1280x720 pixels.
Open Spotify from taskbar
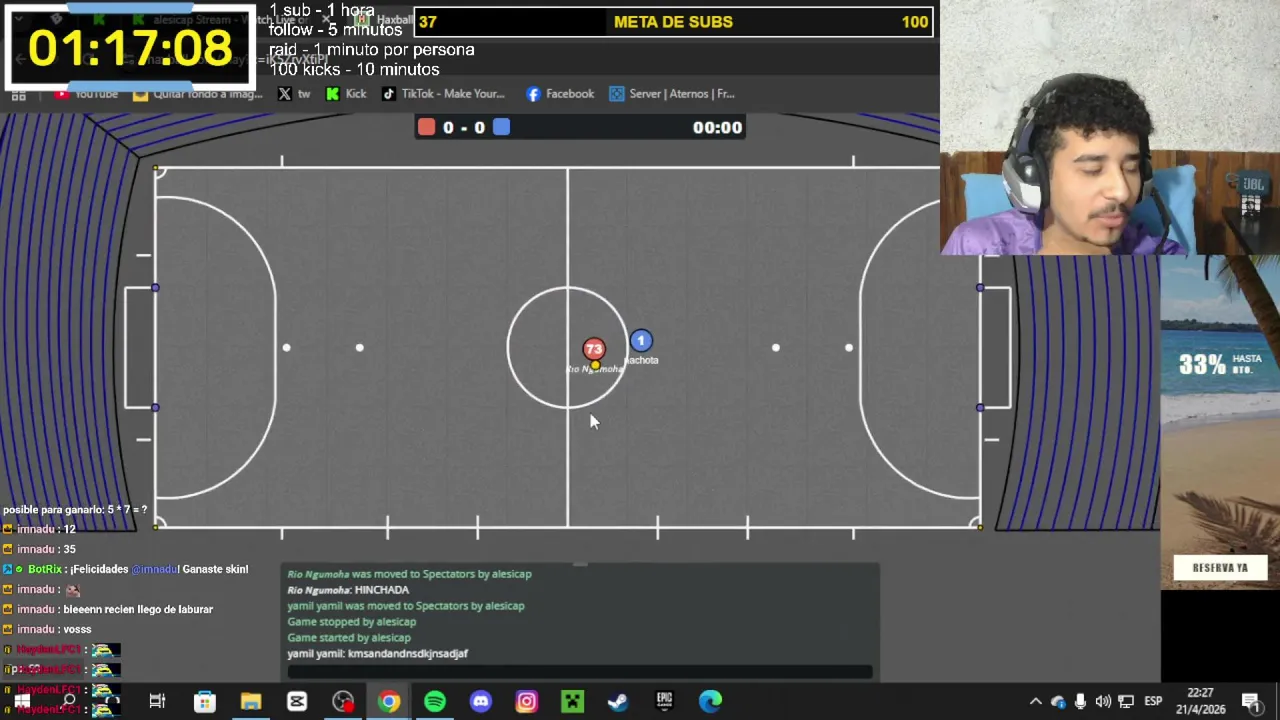point(435,701)
